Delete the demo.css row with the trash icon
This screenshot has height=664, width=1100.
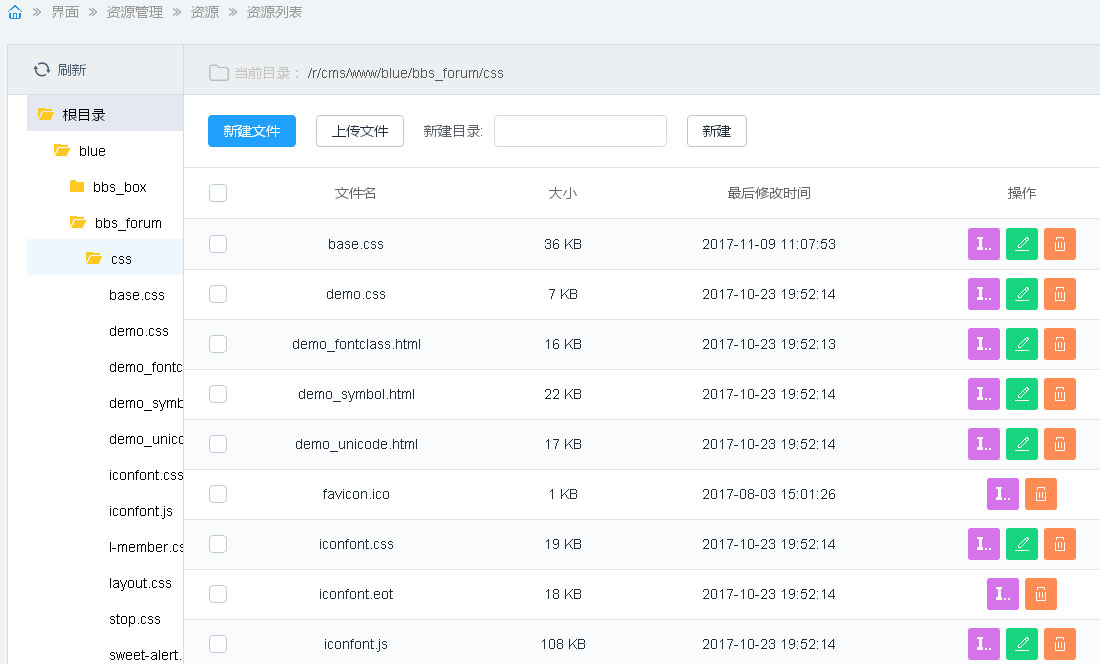tap(1059, 294)
